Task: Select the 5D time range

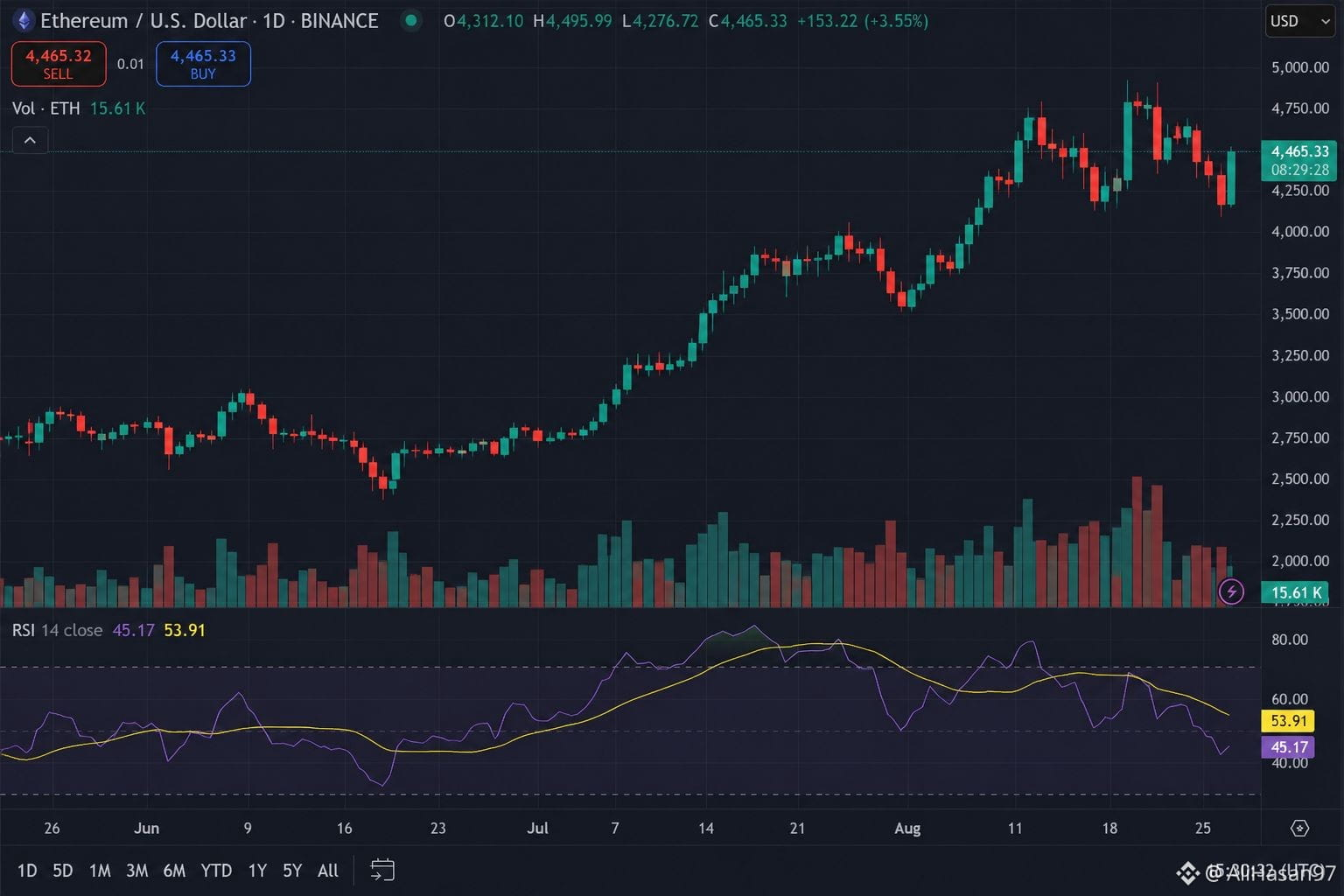Action: coord(63,871)
